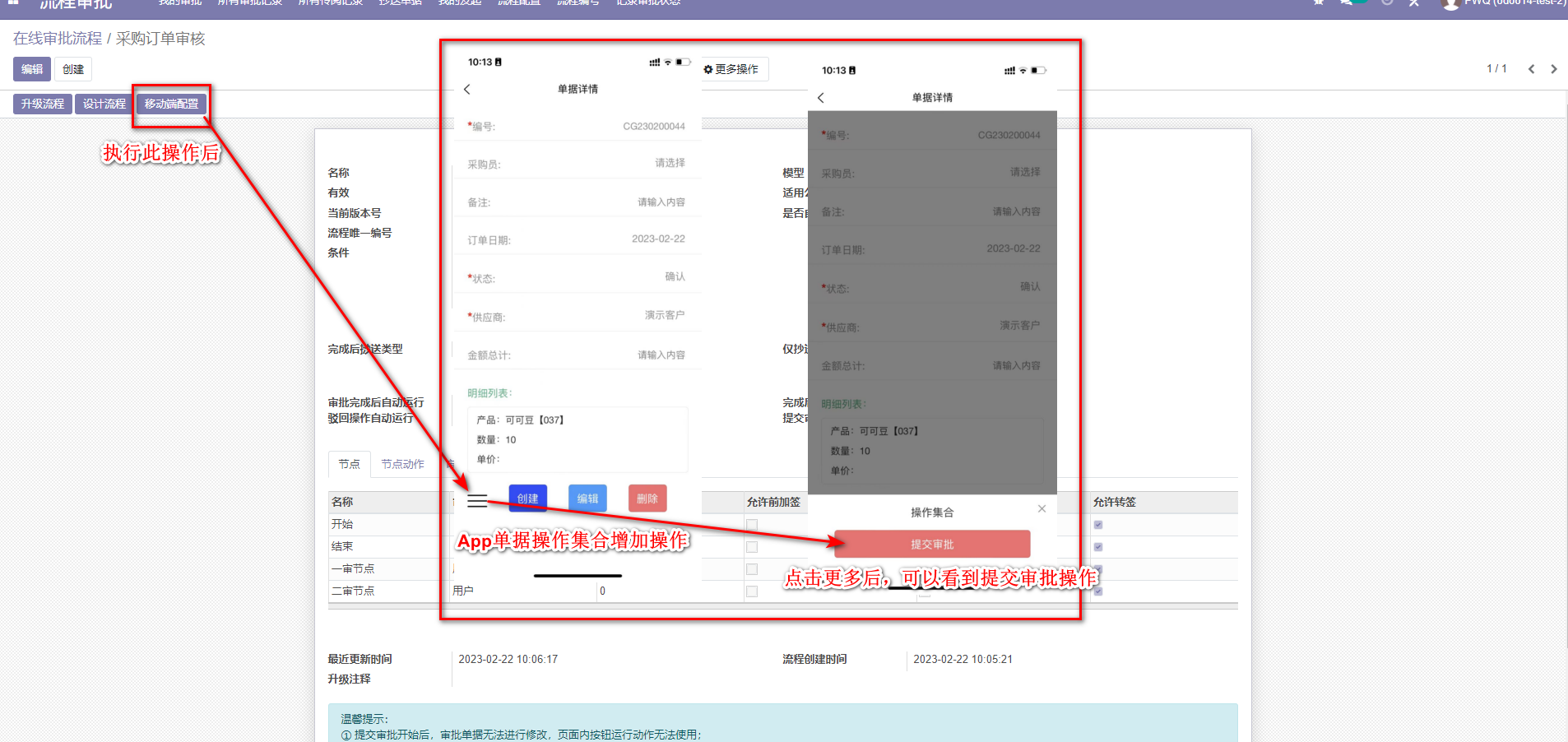Select the 节点 tab

pos(349,465)
